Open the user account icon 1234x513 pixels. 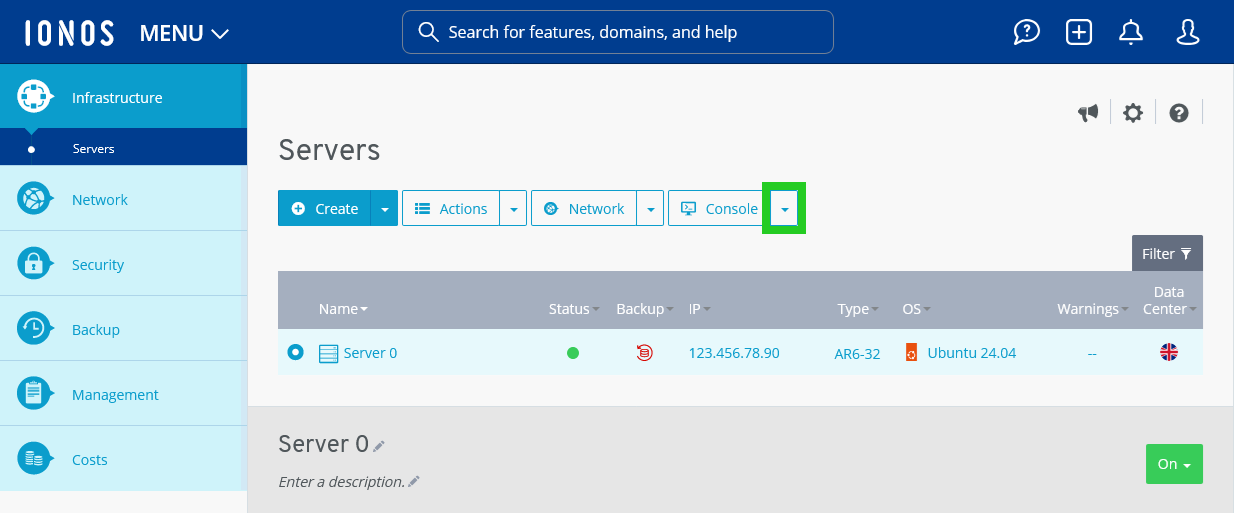(1188, 33)
